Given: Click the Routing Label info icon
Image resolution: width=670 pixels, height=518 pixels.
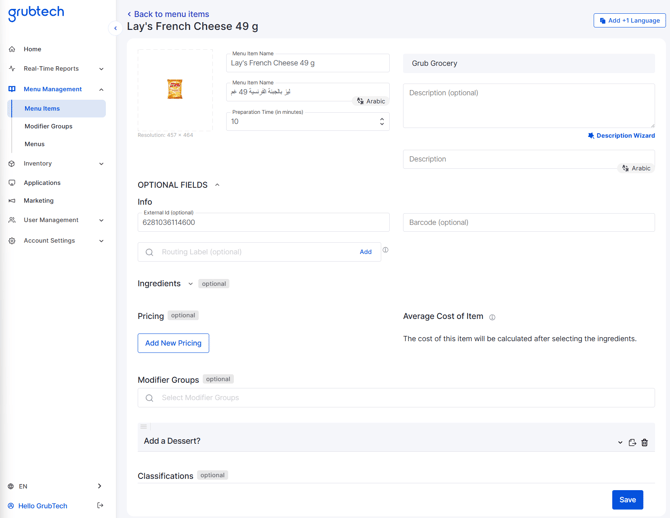Looking at the screenshot, I should click(385, 250).
